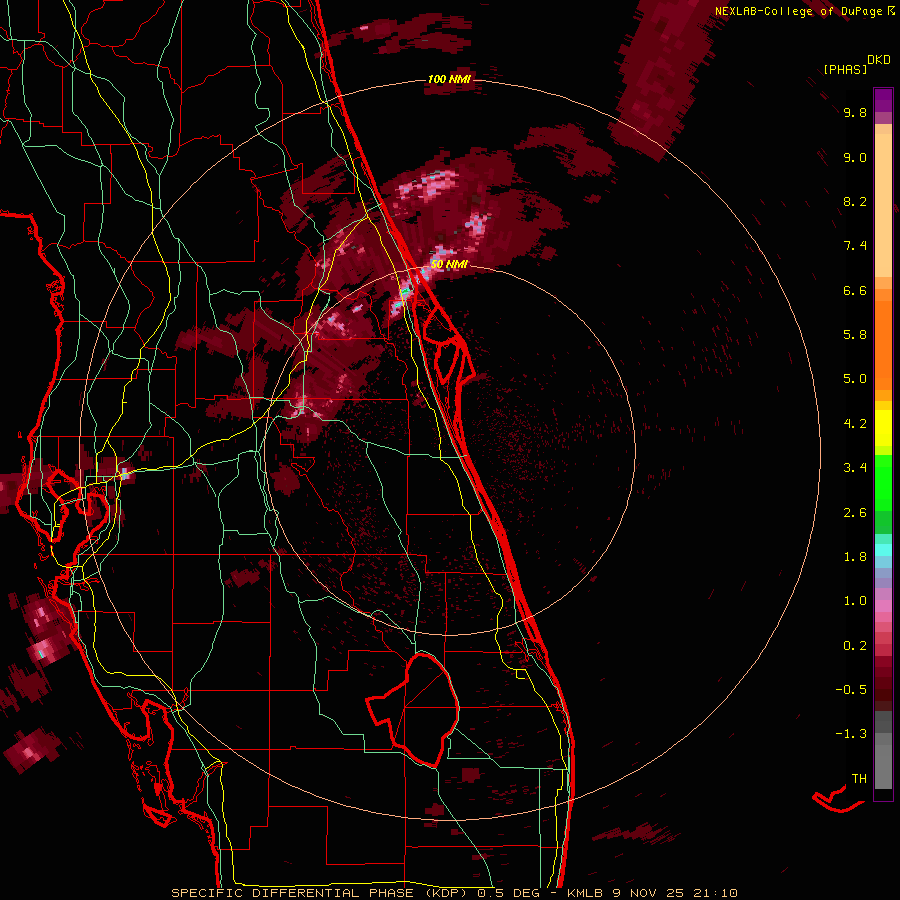Click the DKD label above the color scale
The image size is (900, 900).
[879, 60]
